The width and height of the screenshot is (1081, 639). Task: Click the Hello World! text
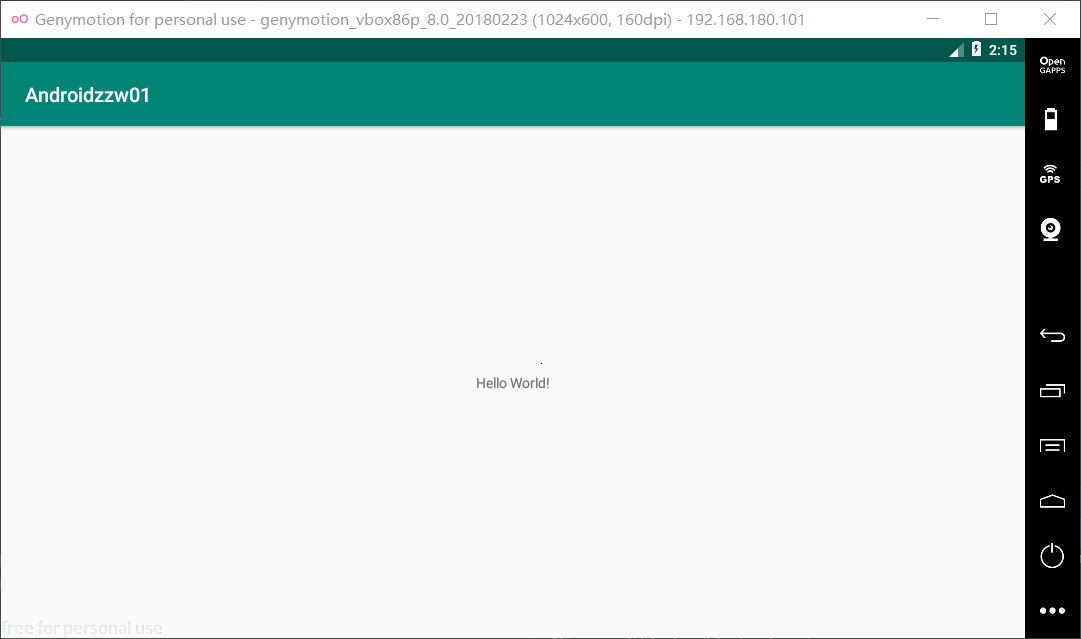coord(512,383)
